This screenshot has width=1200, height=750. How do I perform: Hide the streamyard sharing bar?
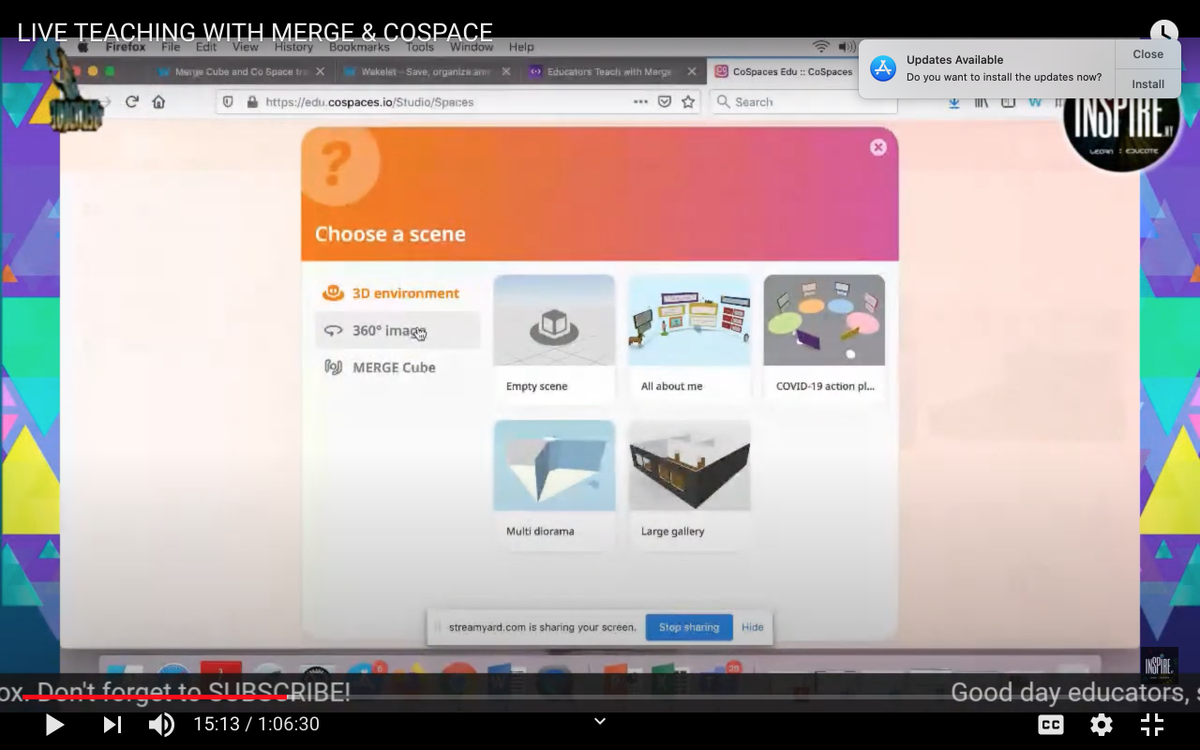pos(752,627)
